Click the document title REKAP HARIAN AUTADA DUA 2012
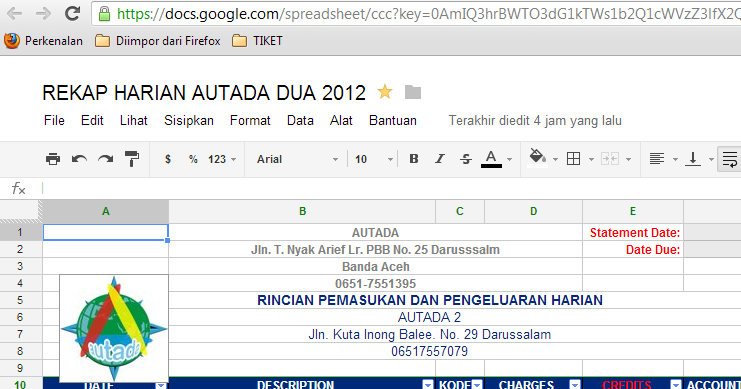The image size is (741, 389). click(204, 93)
